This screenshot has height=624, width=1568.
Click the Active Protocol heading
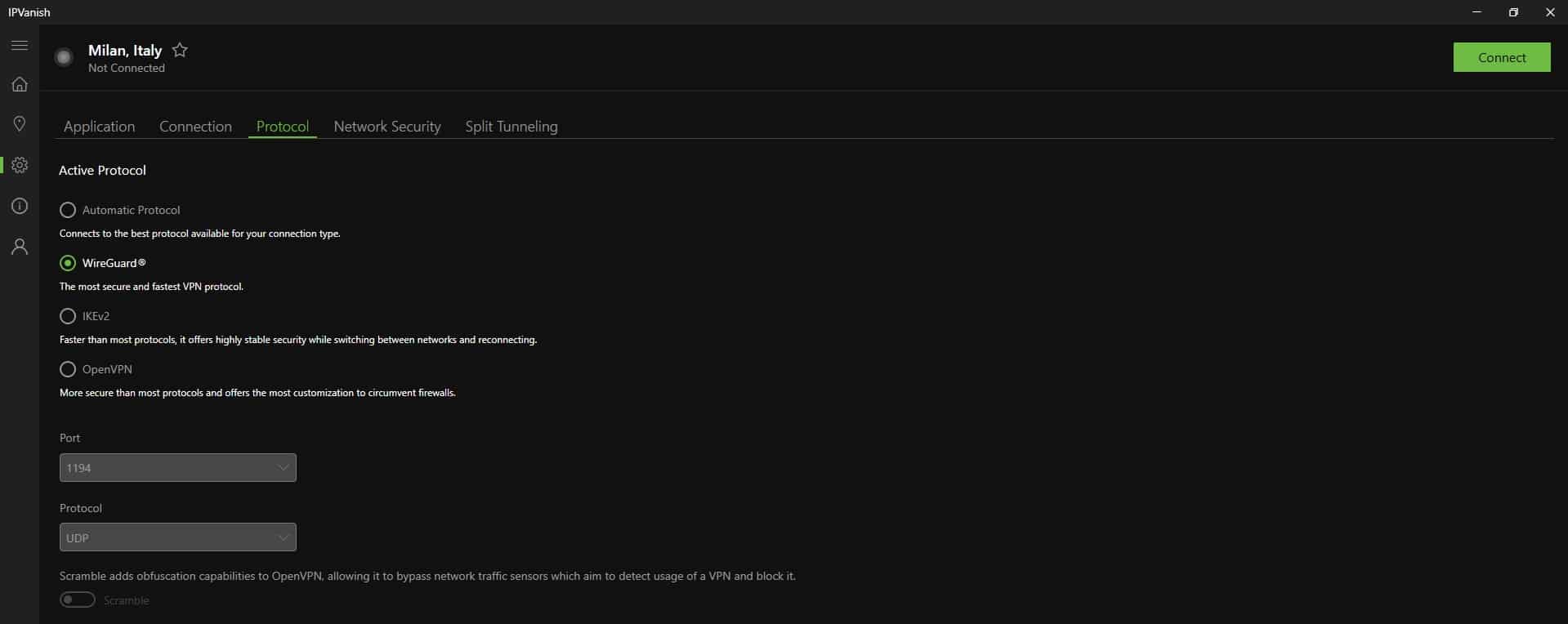pos(102,170)
